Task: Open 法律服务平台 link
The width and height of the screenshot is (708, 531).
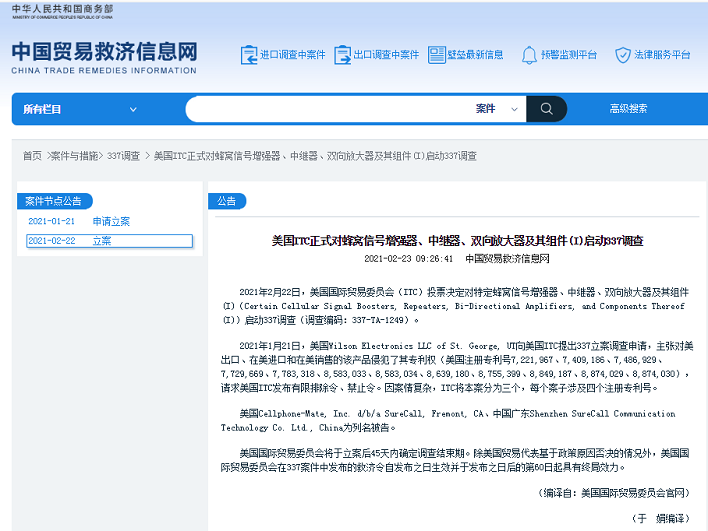Action: click(x=662, y=55)
